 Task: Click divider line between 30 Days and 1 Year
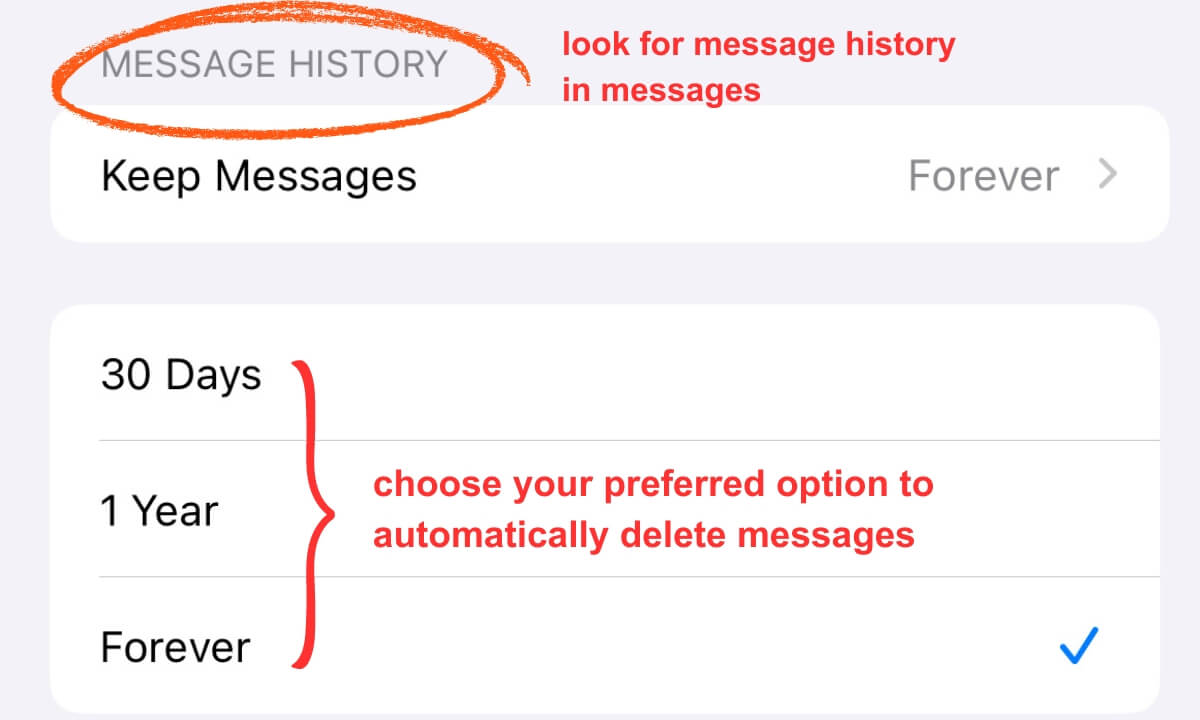click(x=630, y=440)
